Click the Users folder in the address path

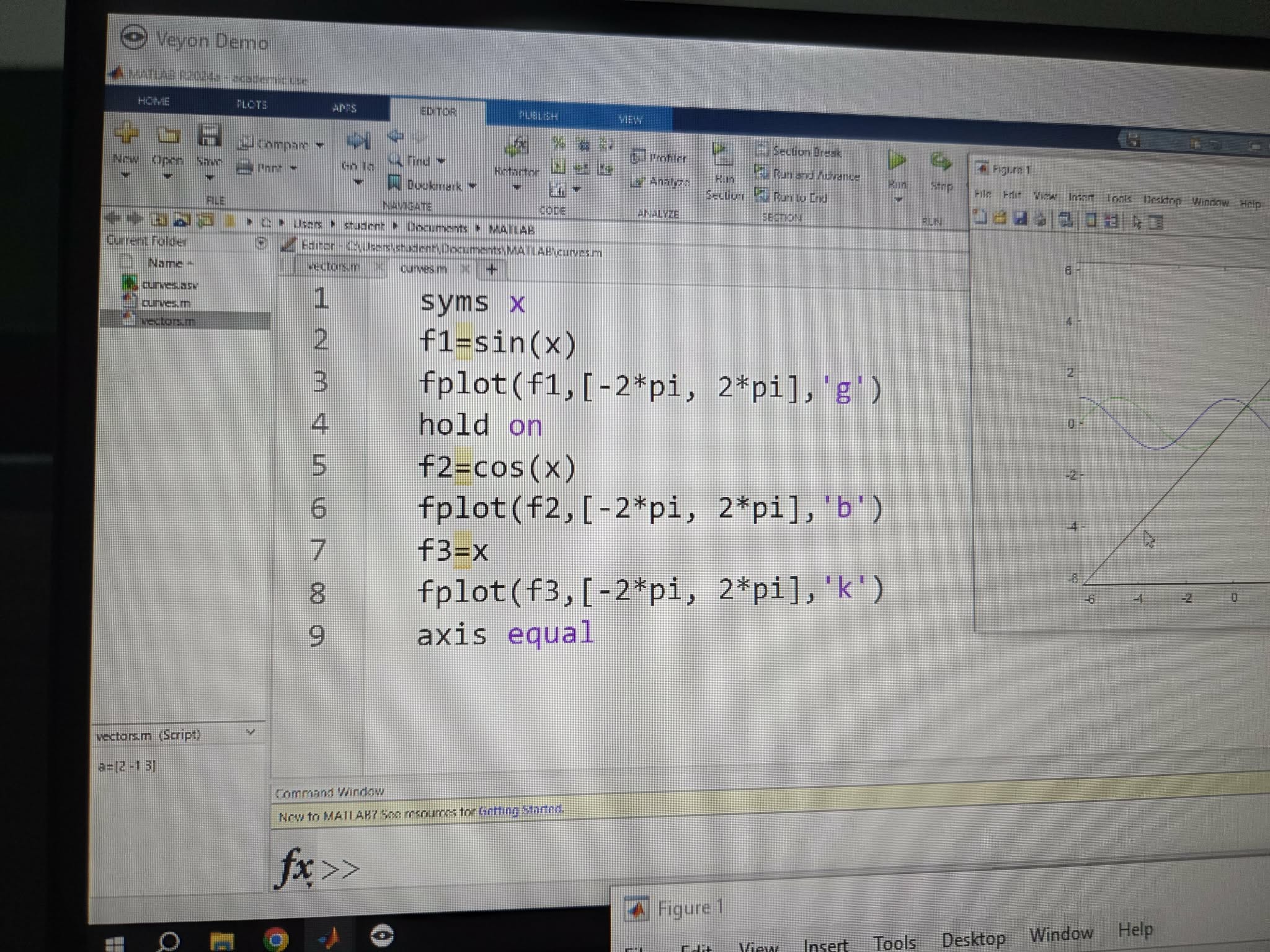(308, 224)
